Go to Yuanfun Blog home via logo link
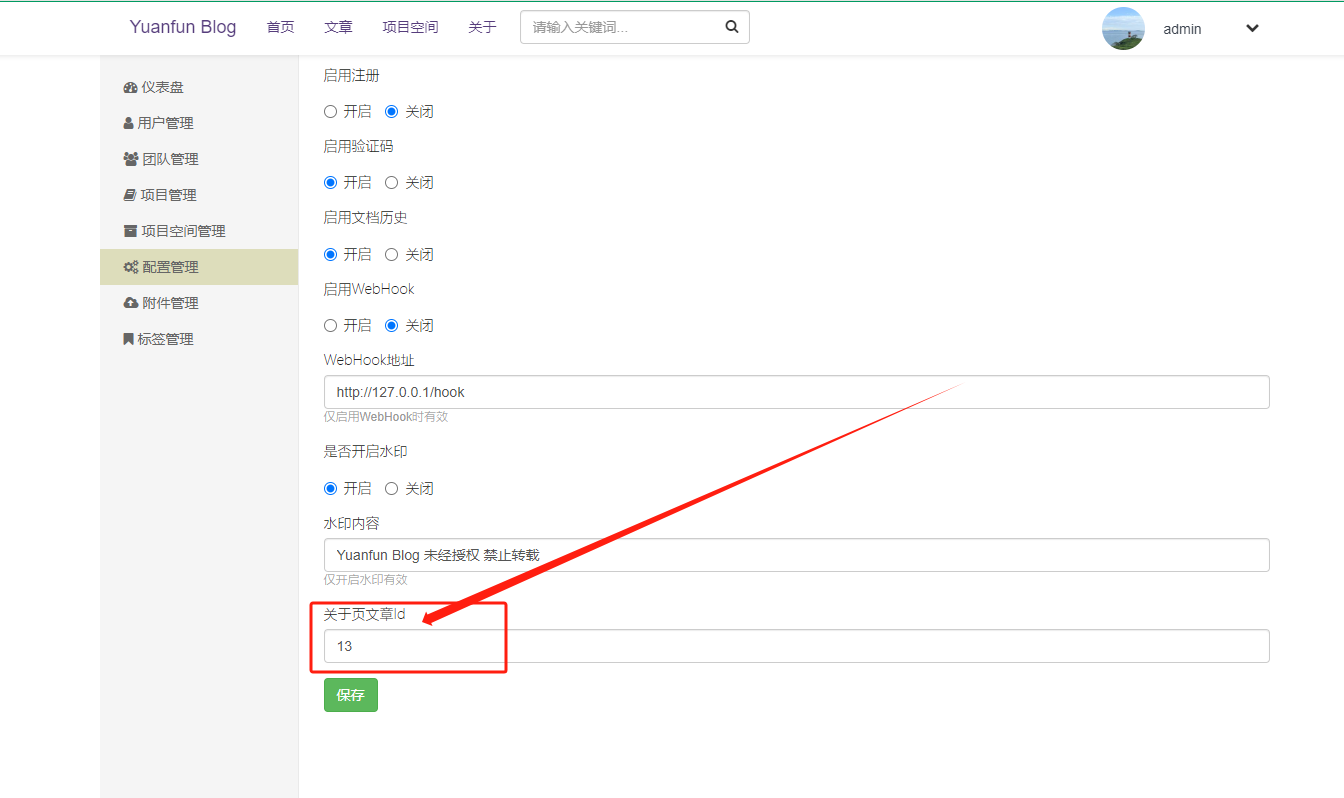This screenshot has width=1344, height=798. [183, 27]
